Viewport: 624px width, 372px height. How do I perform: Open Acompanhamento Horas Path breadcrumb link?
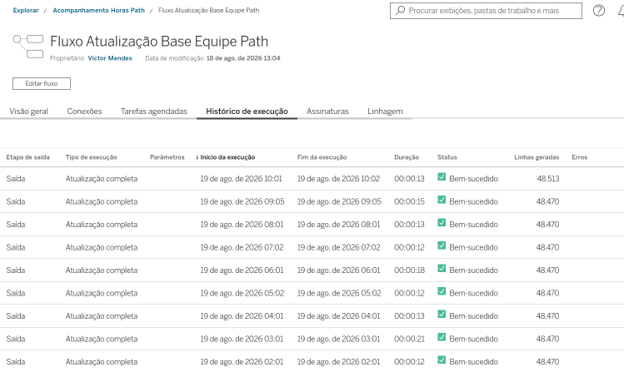[99, 10]
